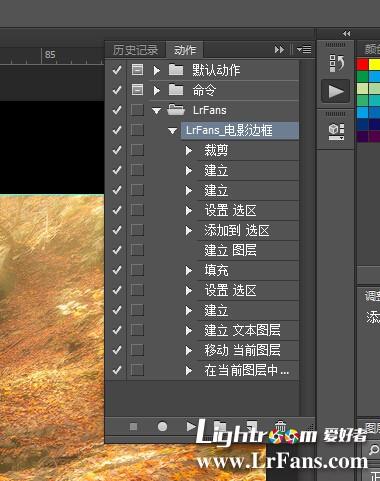Select the 裁剪 step name
This screenshot has height=481, width=380.
click(x=216, y=150)
